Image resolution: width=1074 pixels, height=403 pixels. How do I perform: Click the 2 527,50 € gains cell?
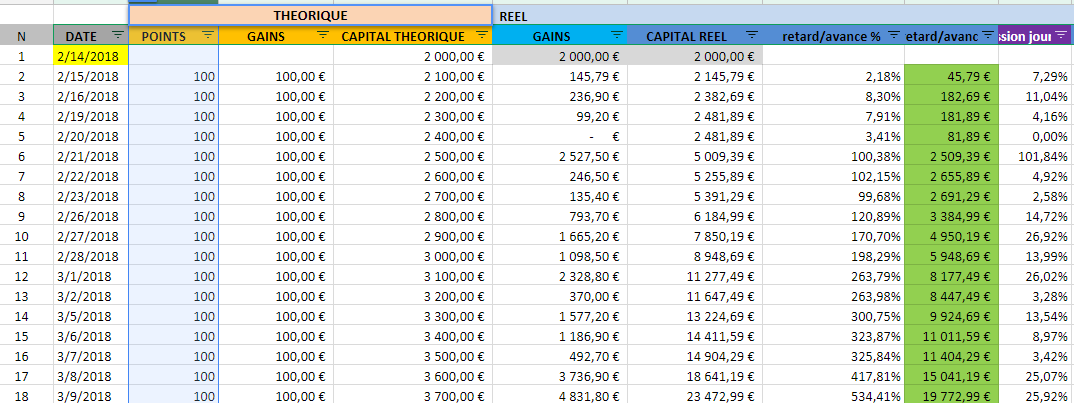pos(562,156)
